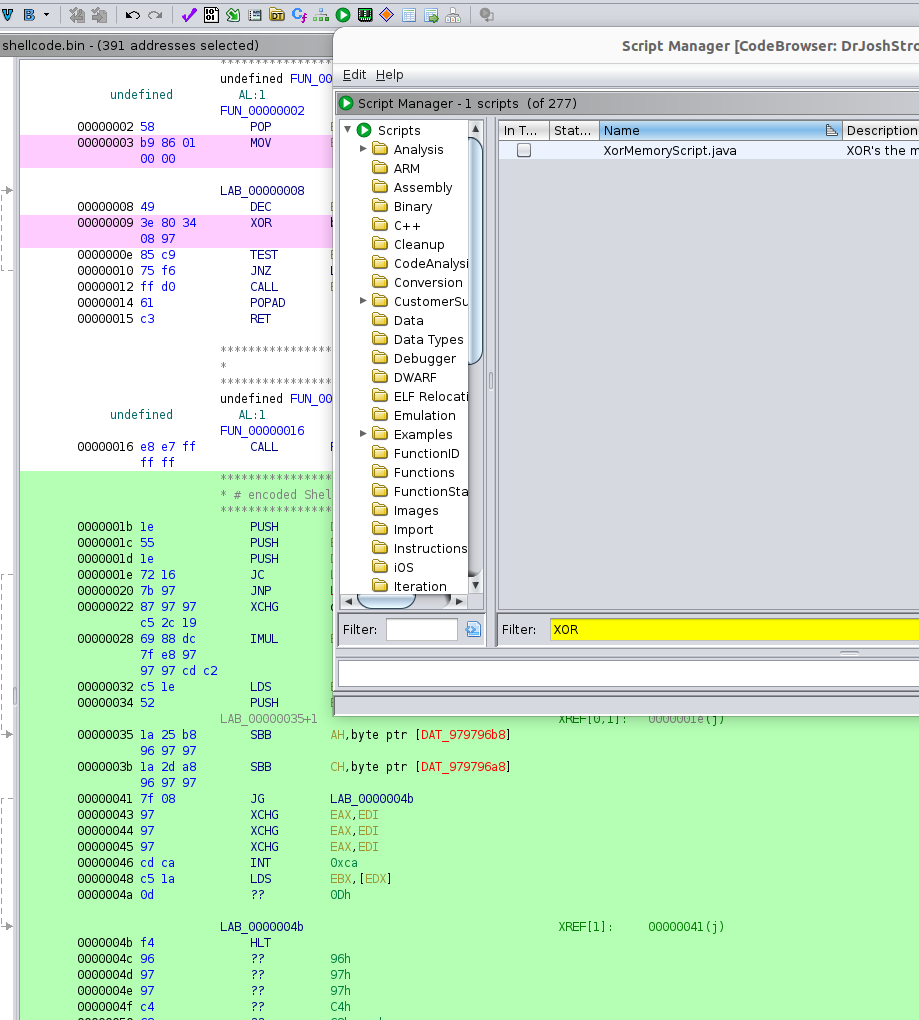
Task: Click the tree filter options button
Action: pos(473,629)
